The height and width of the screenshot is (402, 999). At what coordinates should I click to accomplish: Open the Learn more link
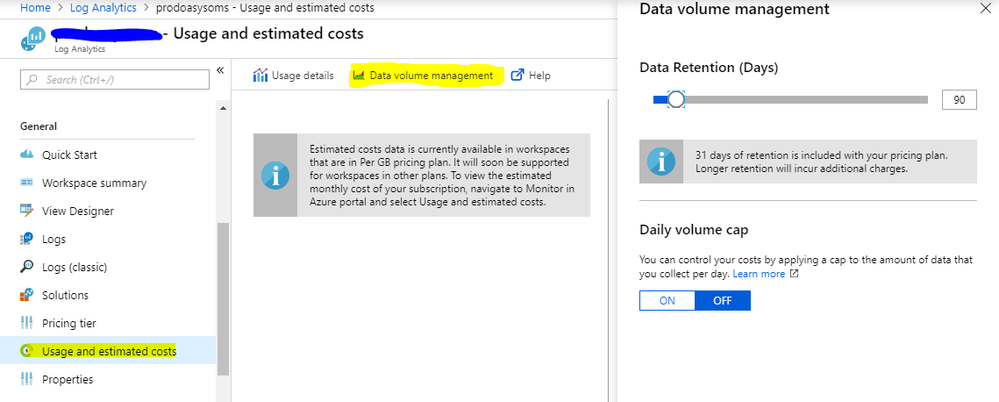tap(759, 274)
